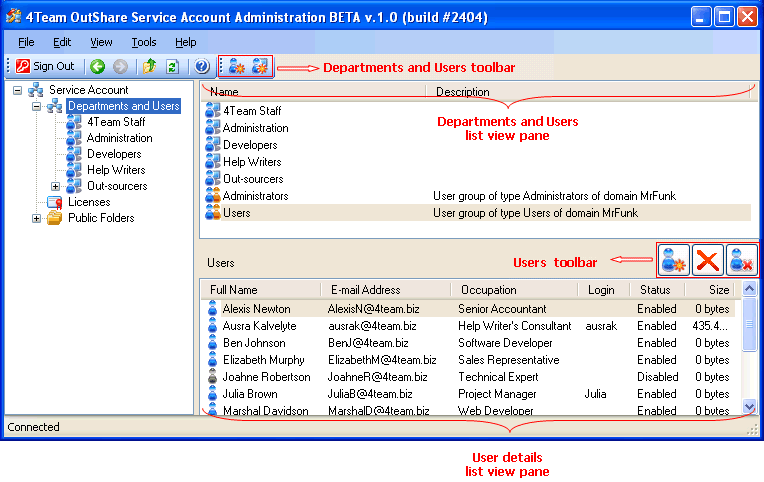The height and width of the screenshot is (482, 764).
Task: Expand the Out-sourcers tree node
Action: 55,186
